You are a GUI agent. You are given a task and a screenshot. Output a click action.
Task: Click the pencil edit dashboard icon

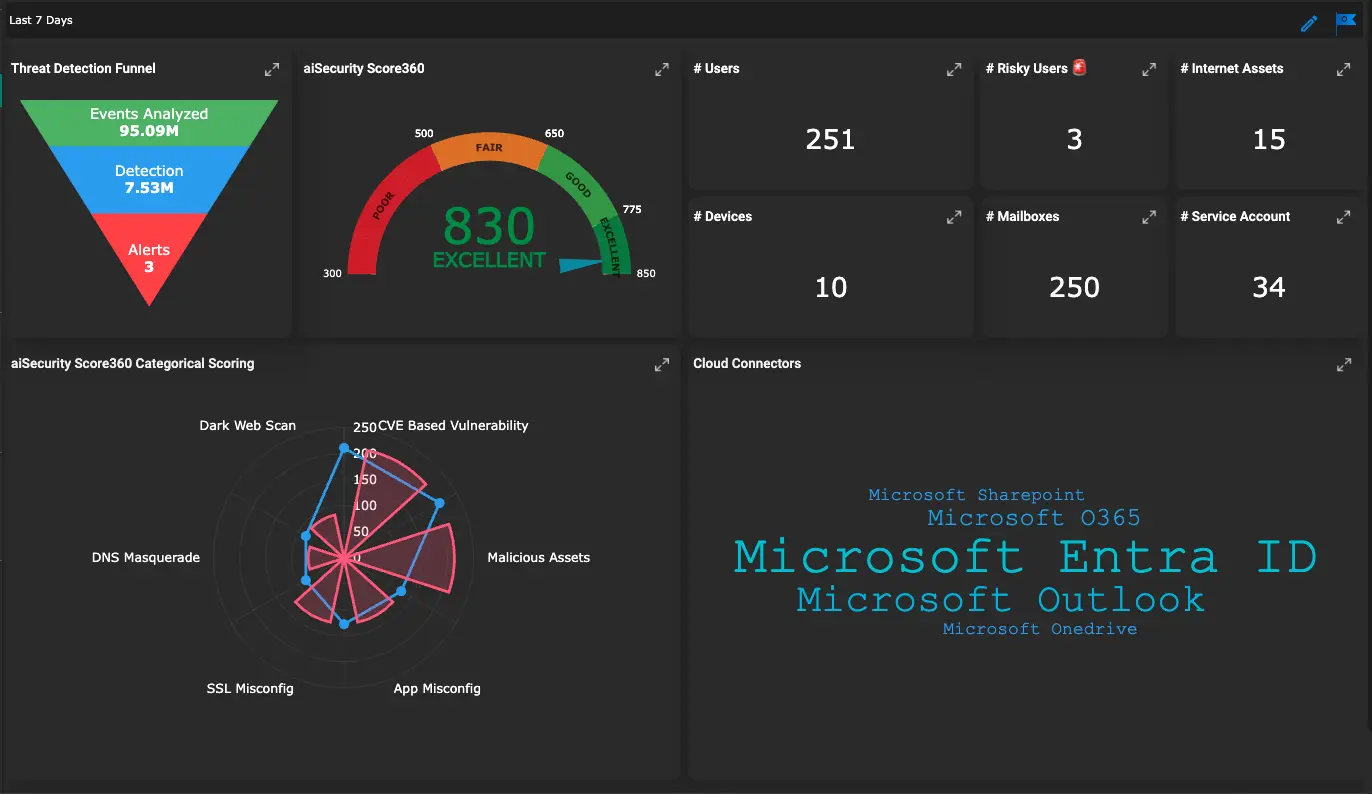pos(1309,23)
